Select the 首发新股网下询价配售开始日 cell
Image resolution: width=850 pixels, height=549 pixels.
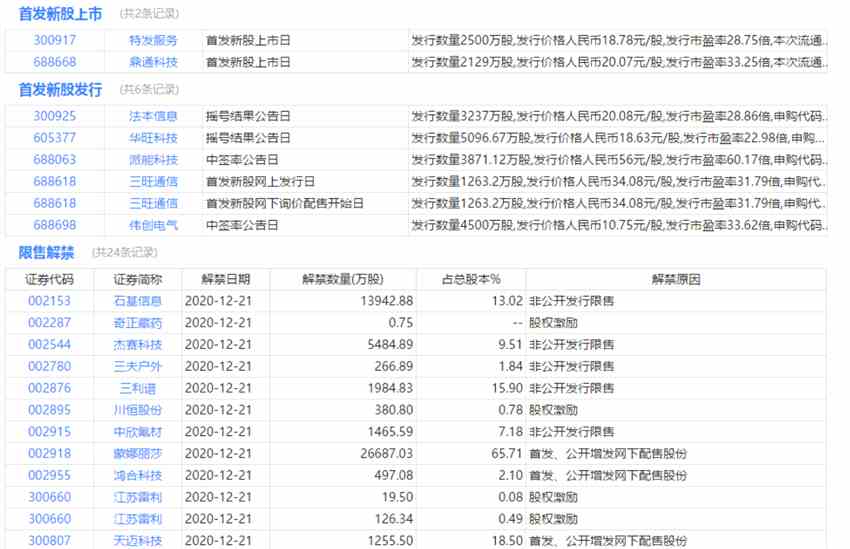(x=285, y=203)
